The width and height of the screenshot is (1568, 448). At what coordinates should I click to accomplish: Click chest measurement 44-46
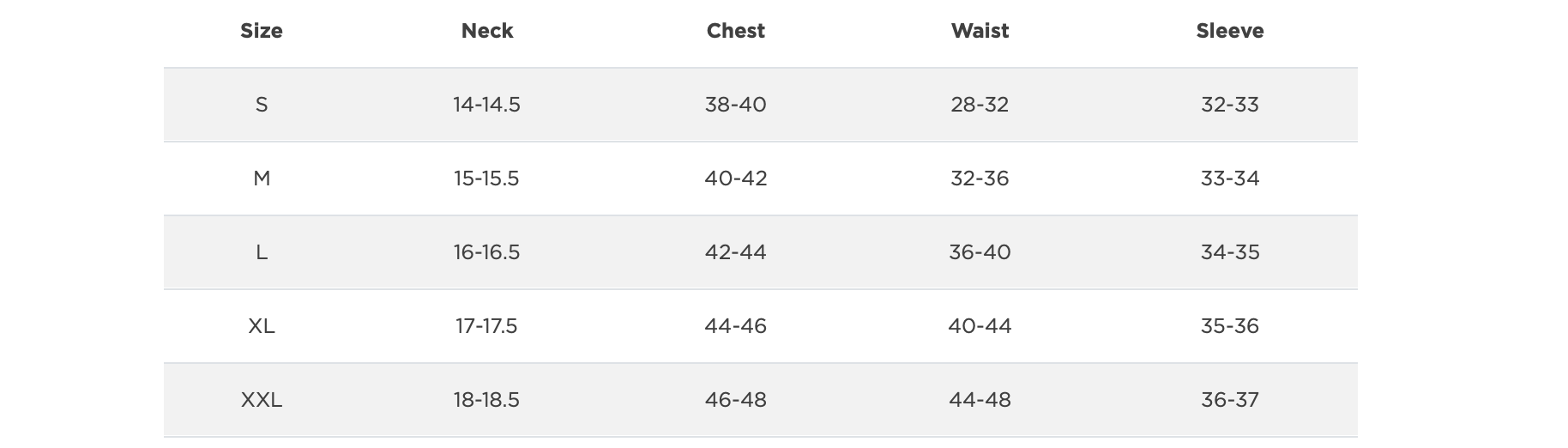[x=735, y=326]
